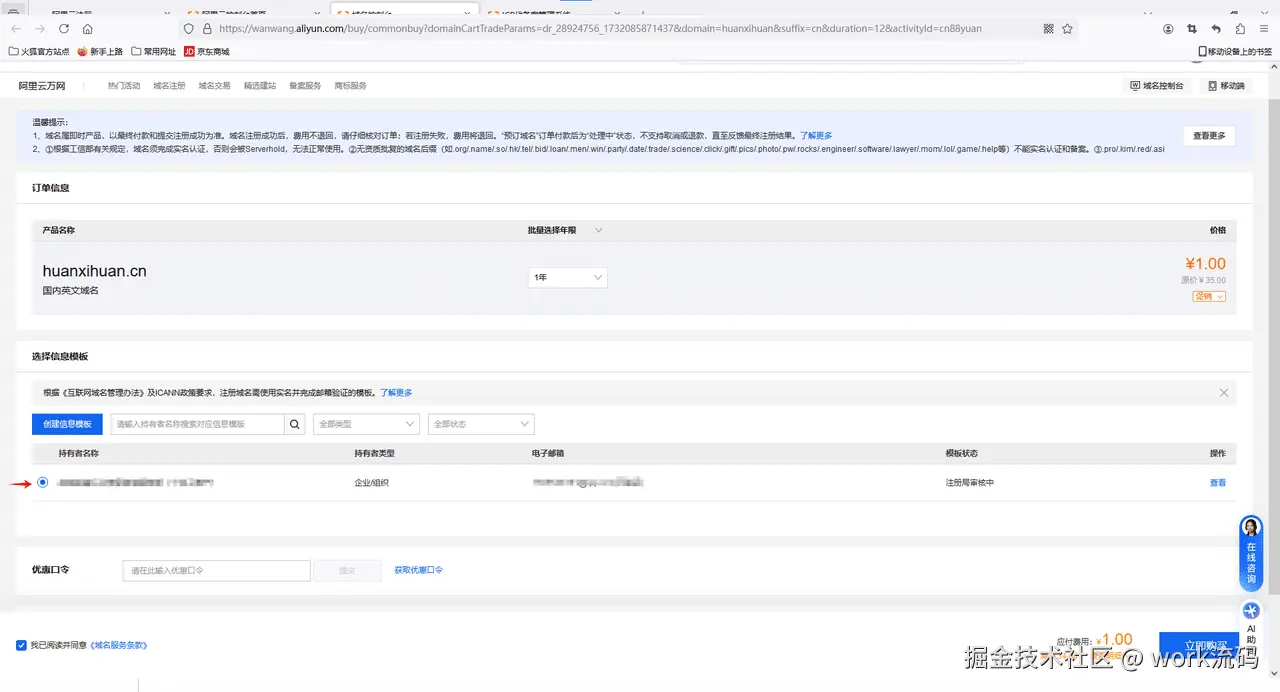Click the 企业/组织 holder type cell

pyautogui.click(x=371, y=482)
